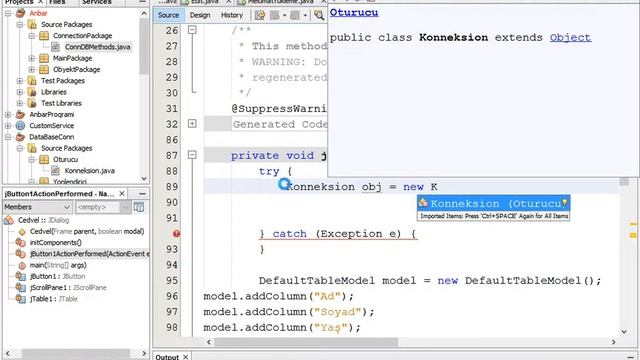Click the jTable1 field icon
This screenshot has width=640, height=360.
(20, 299)
